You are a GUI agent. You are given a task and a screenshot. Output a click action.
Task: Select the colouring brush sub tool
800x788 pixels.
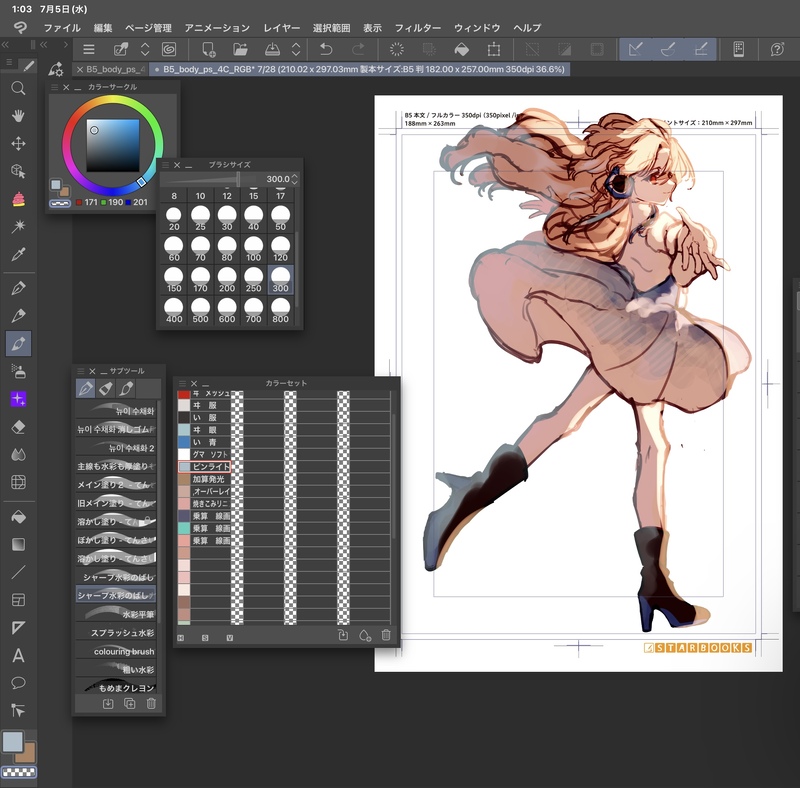[x=122, y=651]
